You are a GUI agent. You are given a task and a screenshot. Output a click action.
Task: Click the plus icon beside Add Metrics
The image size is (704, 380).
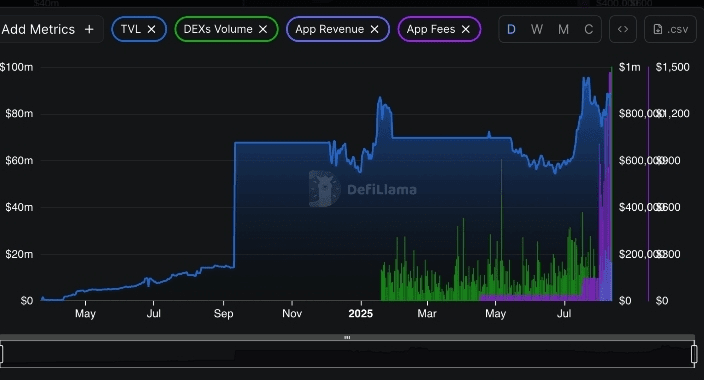(x=89, y=29)
